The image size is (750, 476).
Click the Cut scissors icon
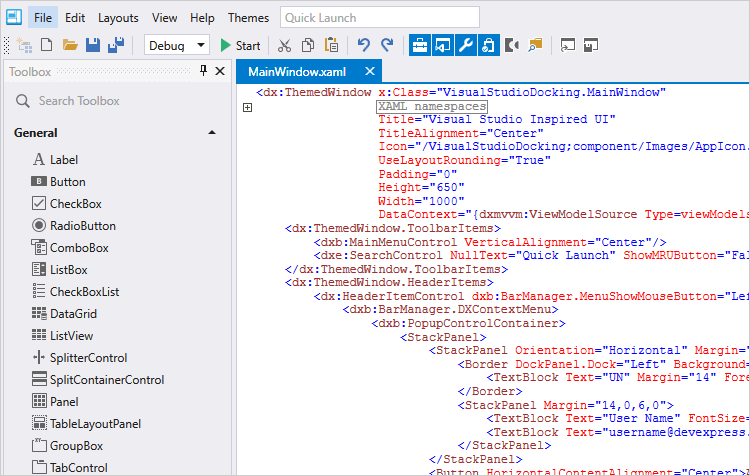(284, 45)
